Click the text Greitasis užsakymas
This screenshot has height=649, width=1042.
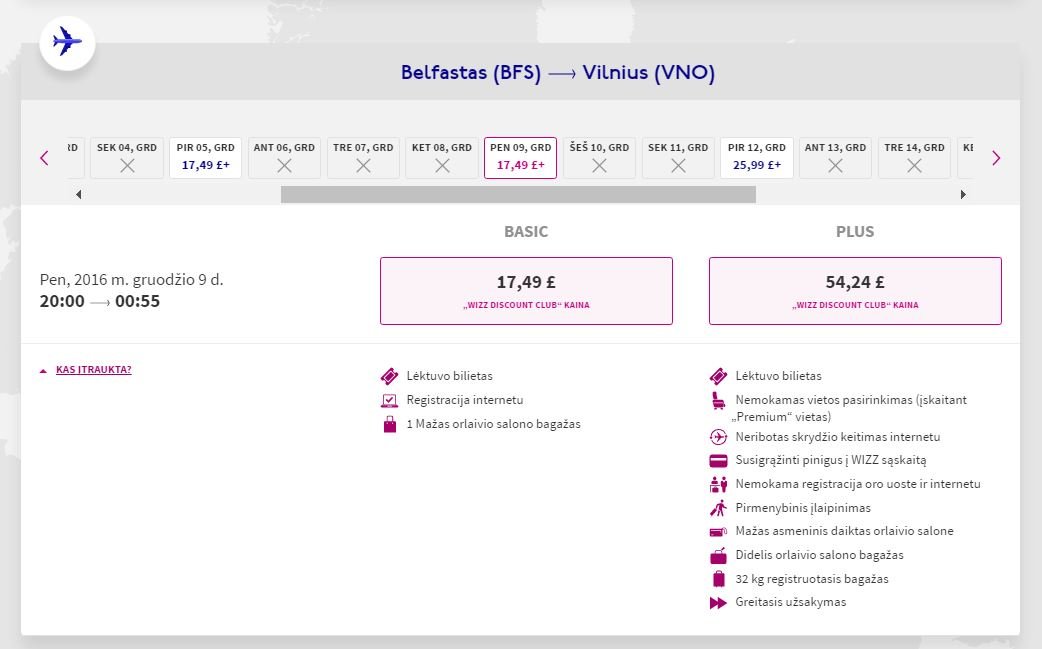click(791, 603)
